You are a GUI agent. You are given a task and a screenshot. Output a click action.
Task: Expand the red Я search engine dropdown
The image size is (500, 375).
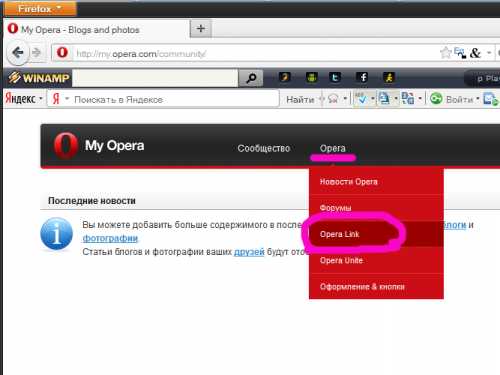(67, 99)
